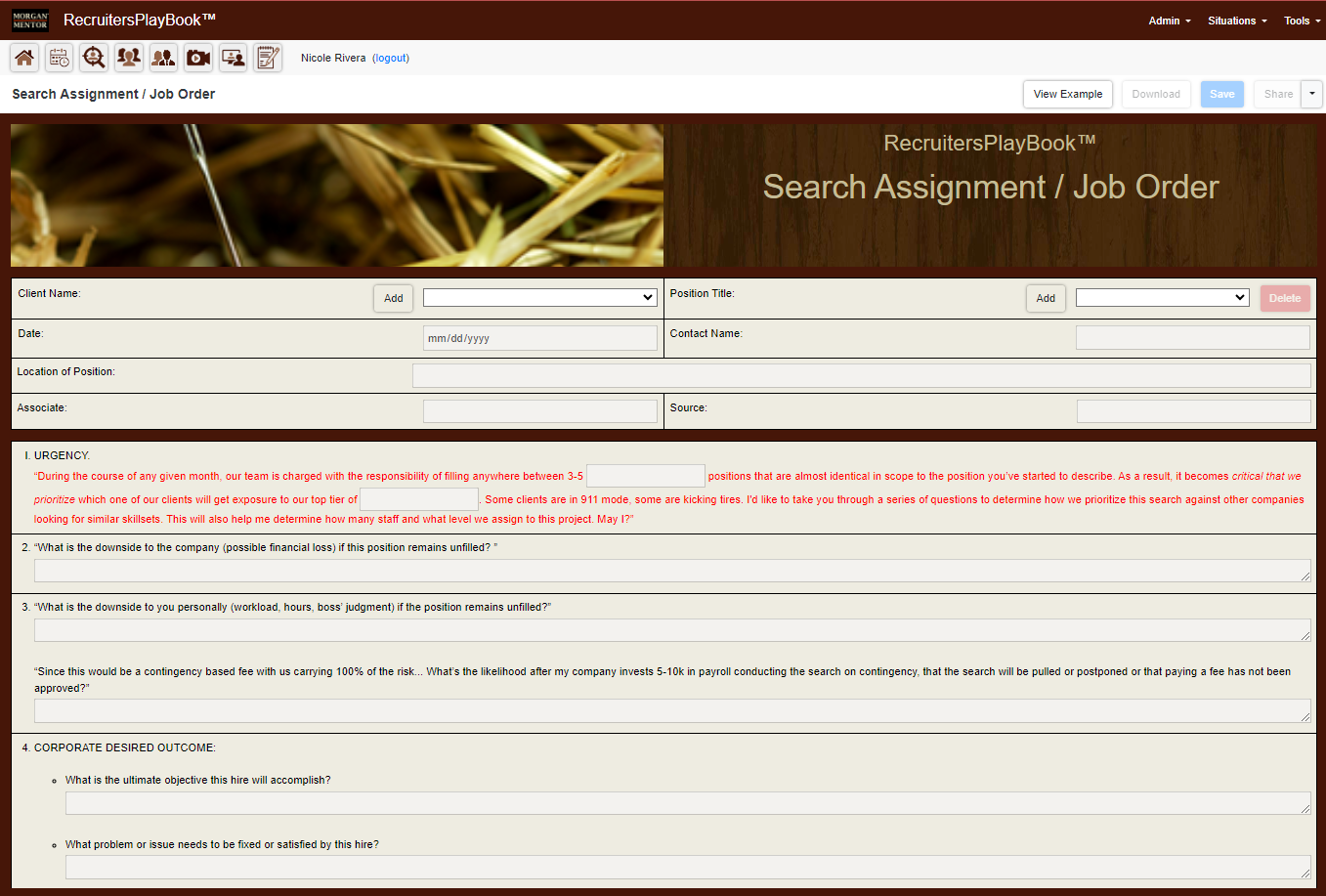
Task: Click the Delete button
Action: pos(1285,298)
